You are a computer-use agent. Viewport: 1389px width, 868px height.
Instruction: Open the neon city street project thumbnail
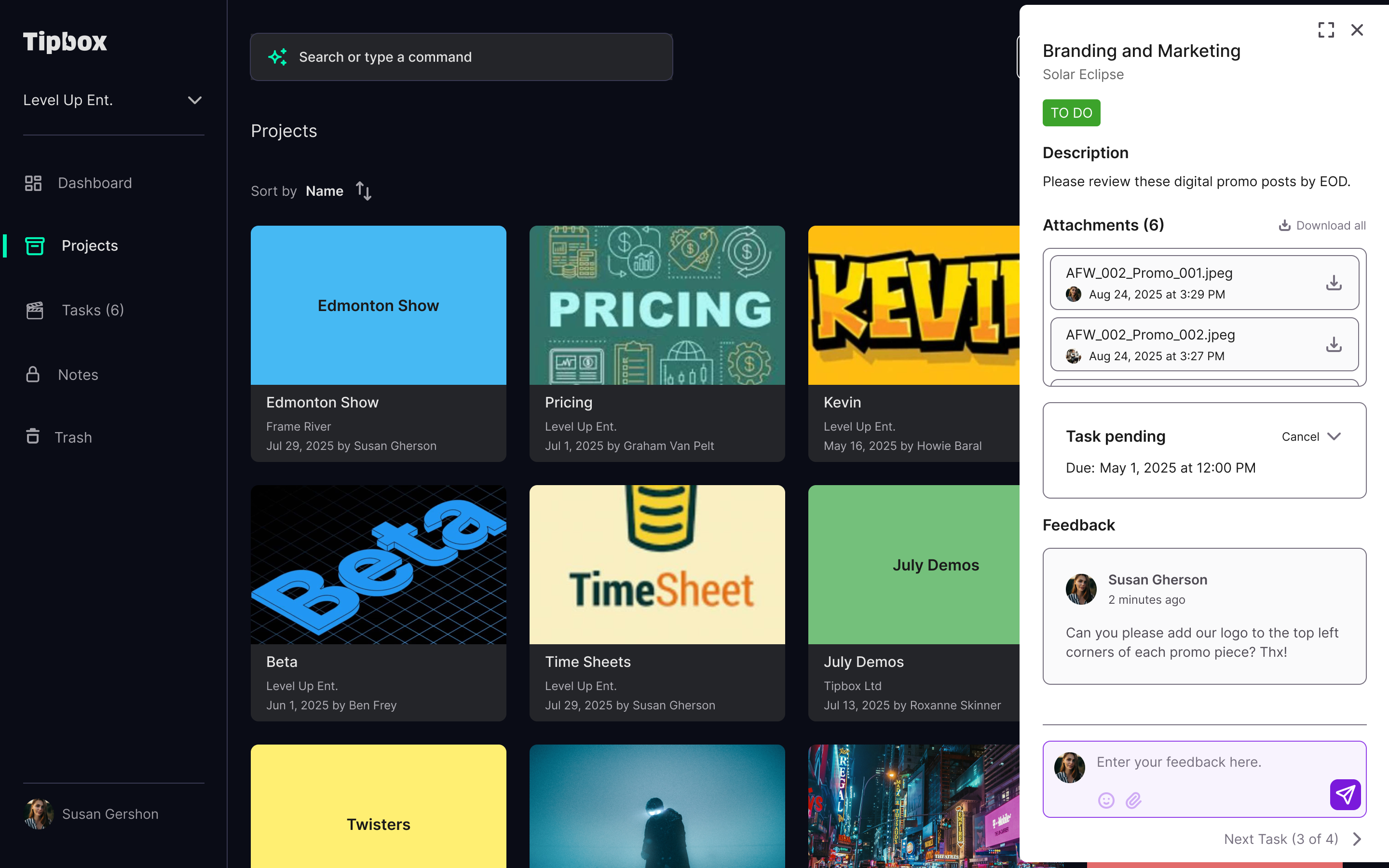[x=914, y=806]
